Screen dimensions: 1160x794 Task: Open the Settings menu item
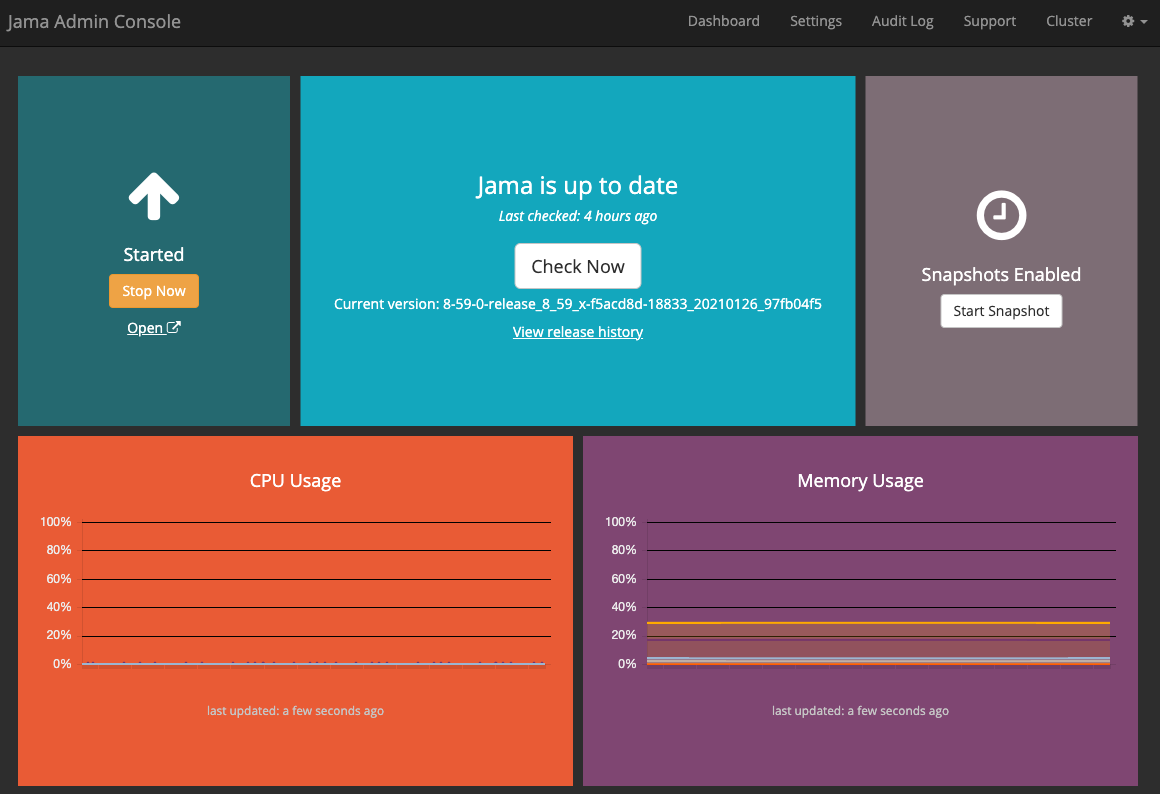[815, 21]
